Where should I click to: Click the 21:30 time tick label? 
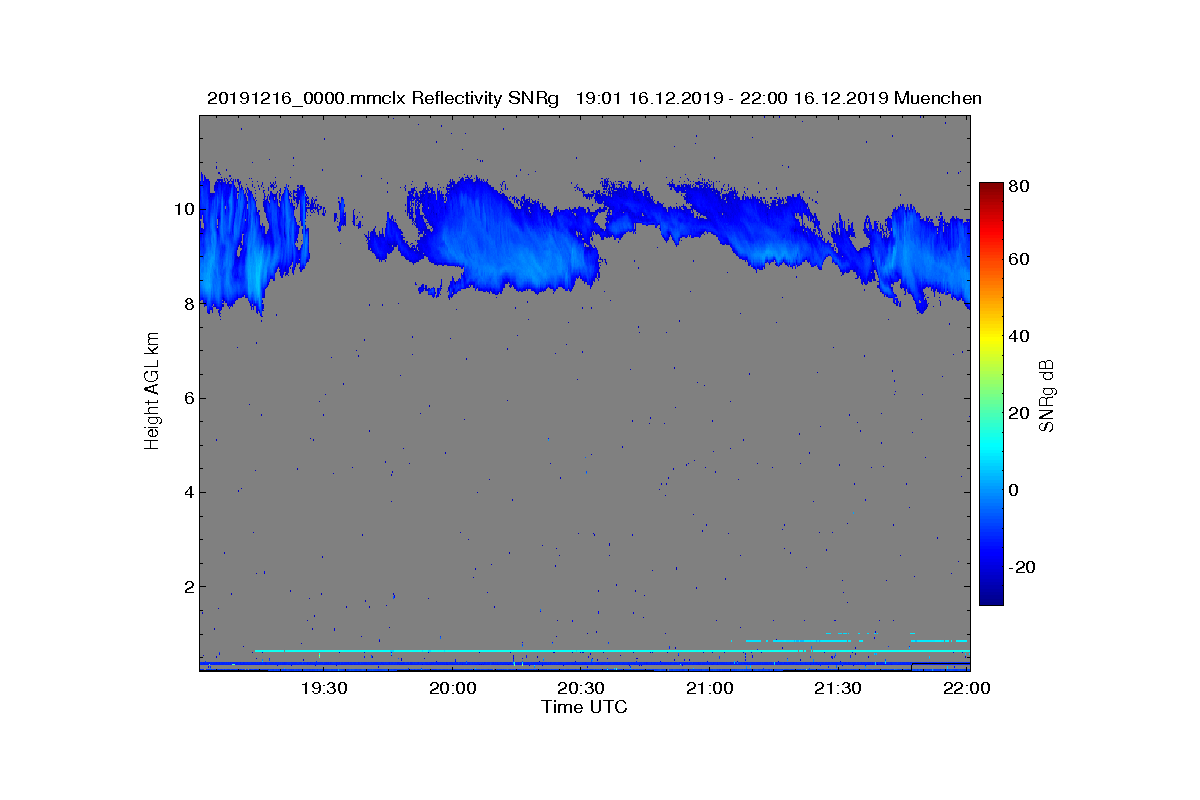[837, 688]
